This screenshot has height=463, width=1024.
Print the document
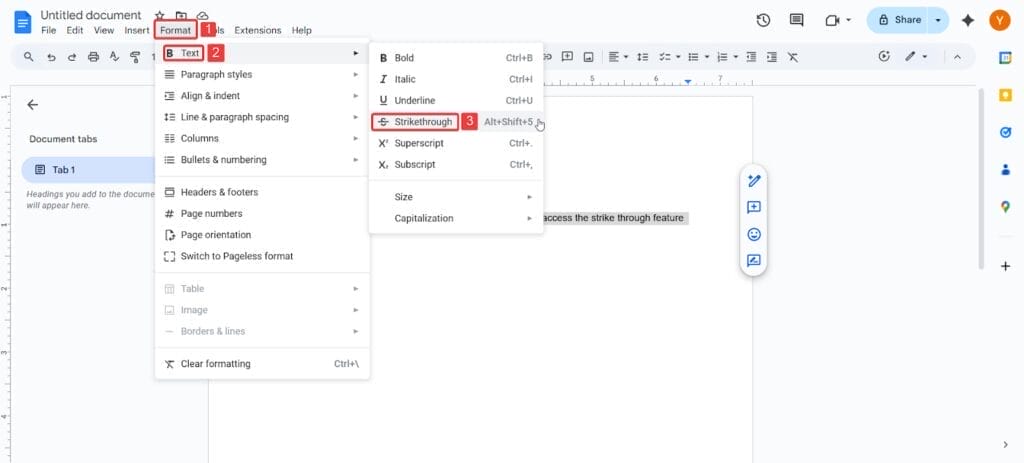(x=93, y=57)
